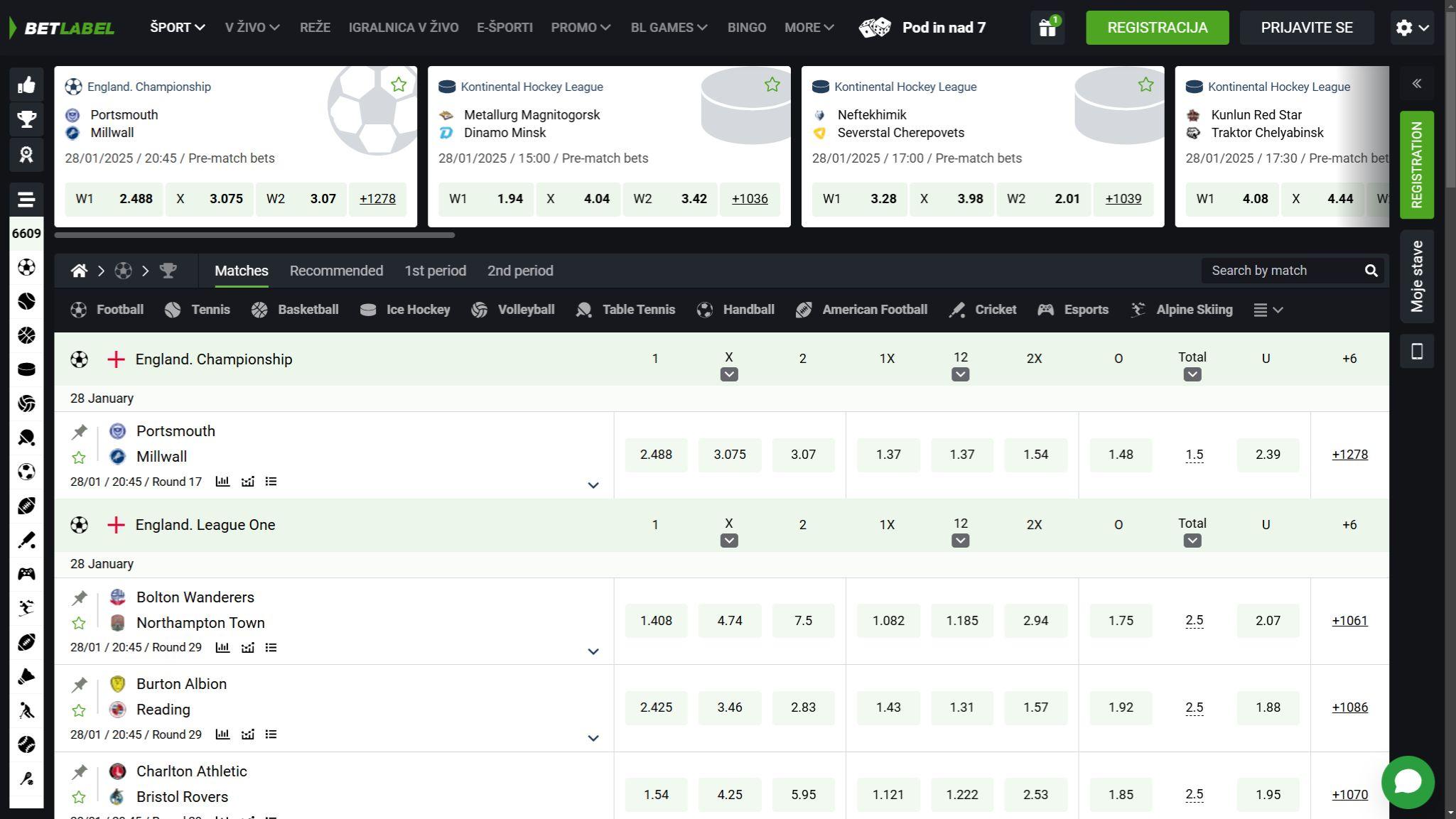The image size is (1456, 819).
Task: Star the Burton Albion match row
Action: (79, 710)
